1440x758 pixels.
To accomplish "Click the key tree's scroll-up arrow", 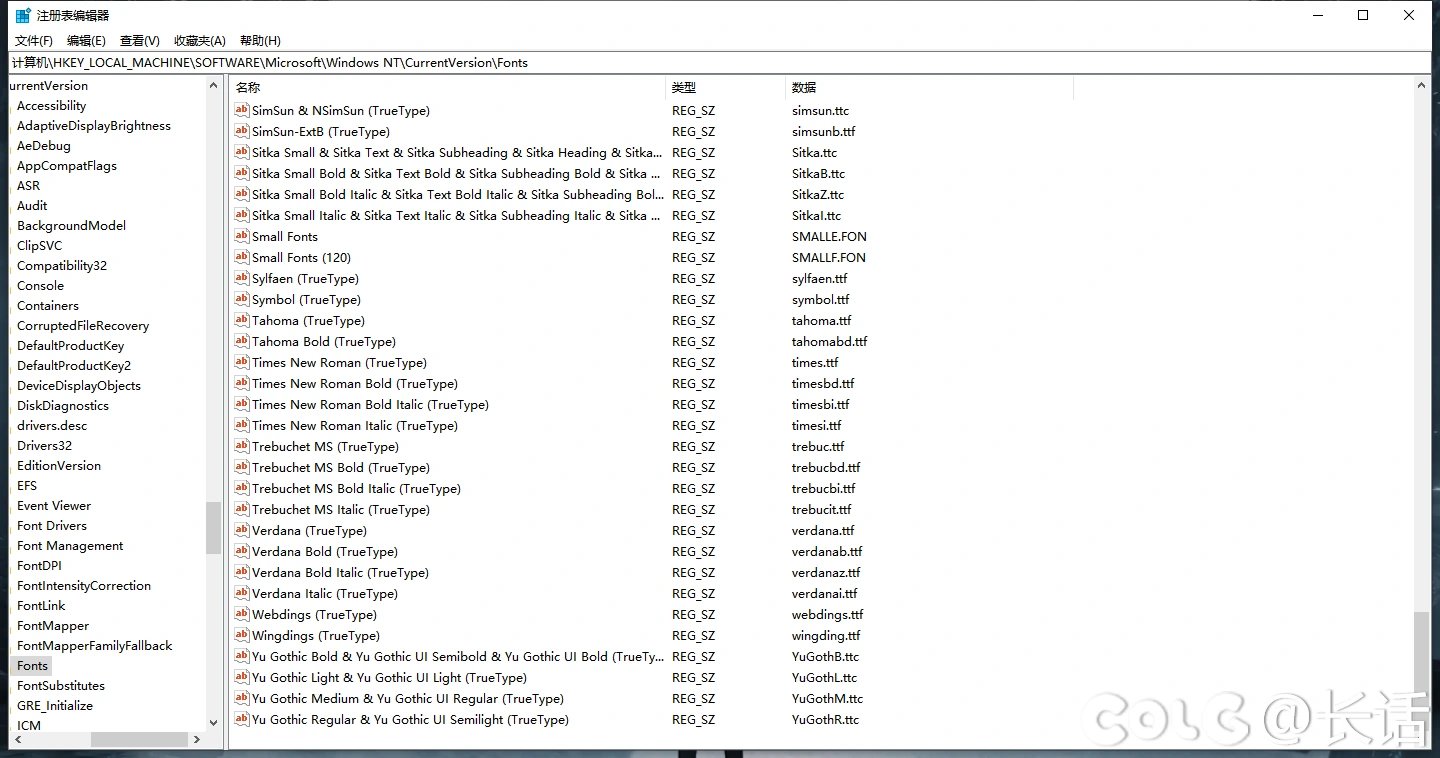I will pyautogui.click(x=213, y=86).
